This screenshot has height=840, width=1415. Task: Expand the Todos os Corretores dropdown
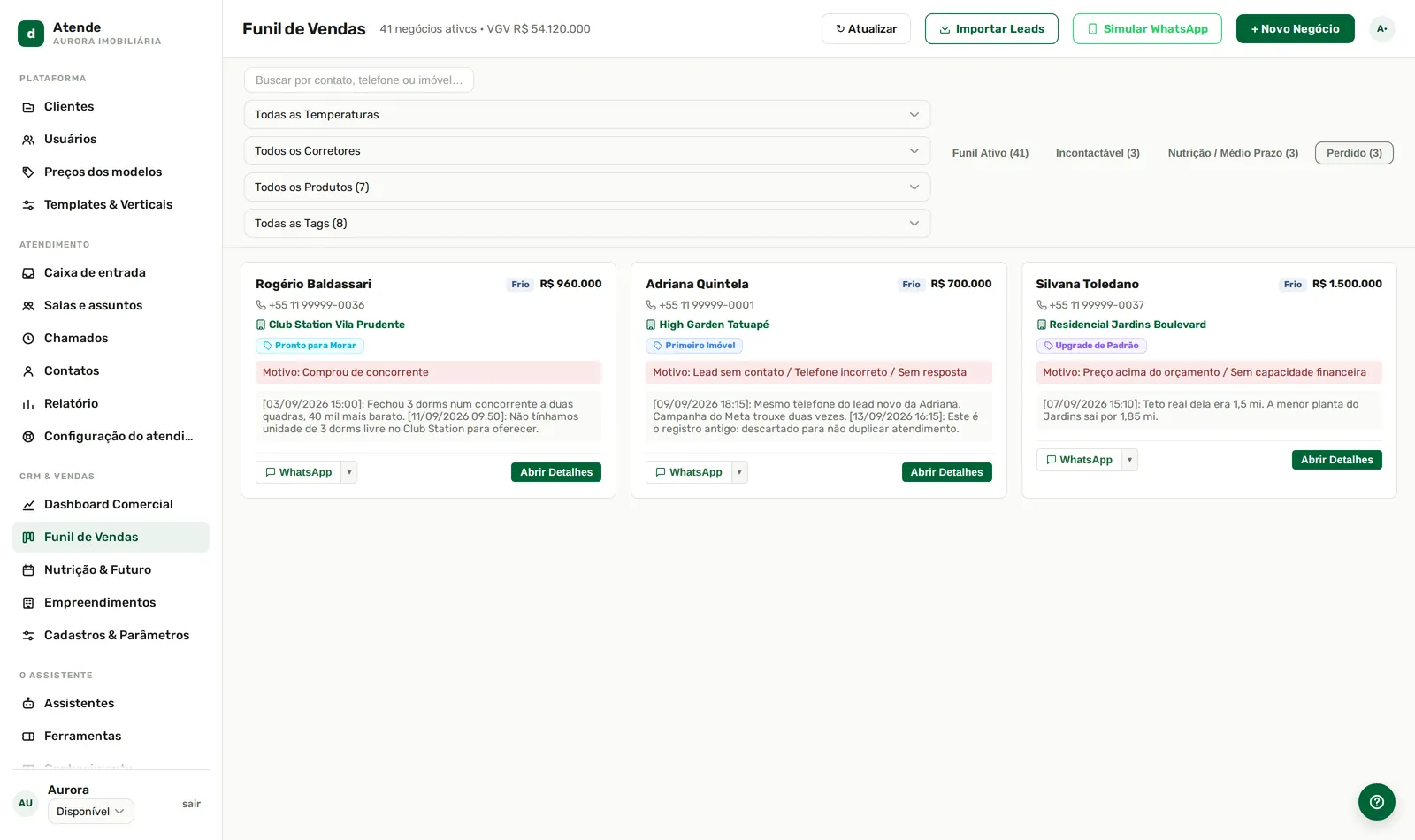tap(587, 151)
